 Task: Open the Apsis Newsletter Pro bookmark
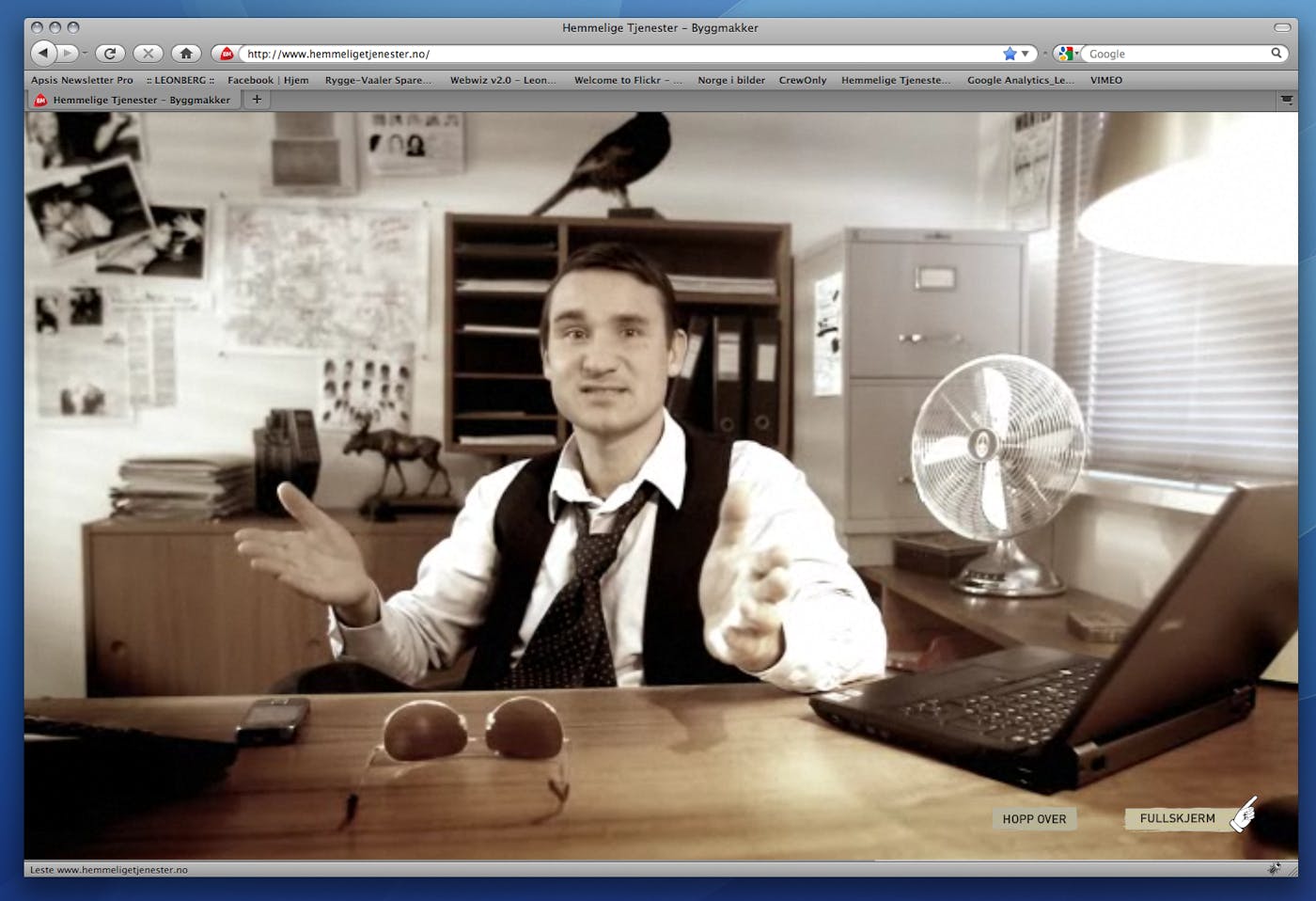point(82,80)
